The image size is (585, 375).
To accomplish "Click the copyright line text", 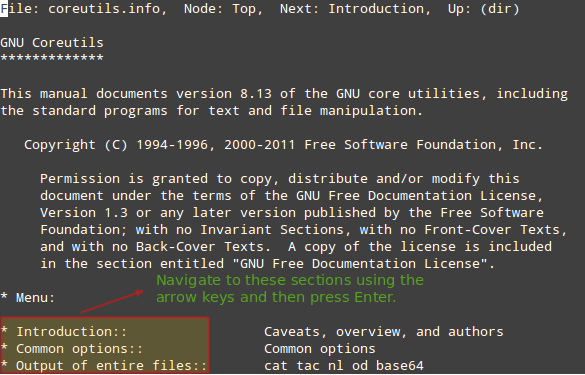I will coord(284,145).
